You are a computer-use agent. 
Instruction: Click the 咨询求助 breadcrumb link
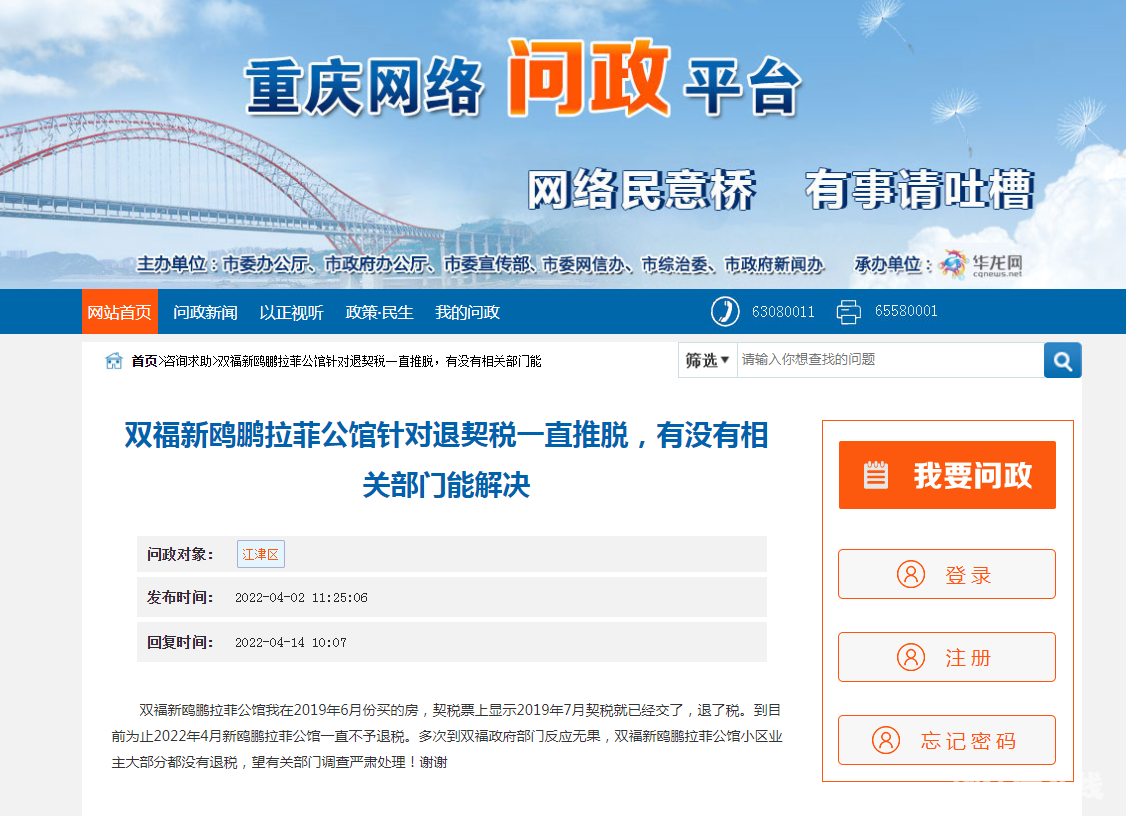click(x=187, y=361)
